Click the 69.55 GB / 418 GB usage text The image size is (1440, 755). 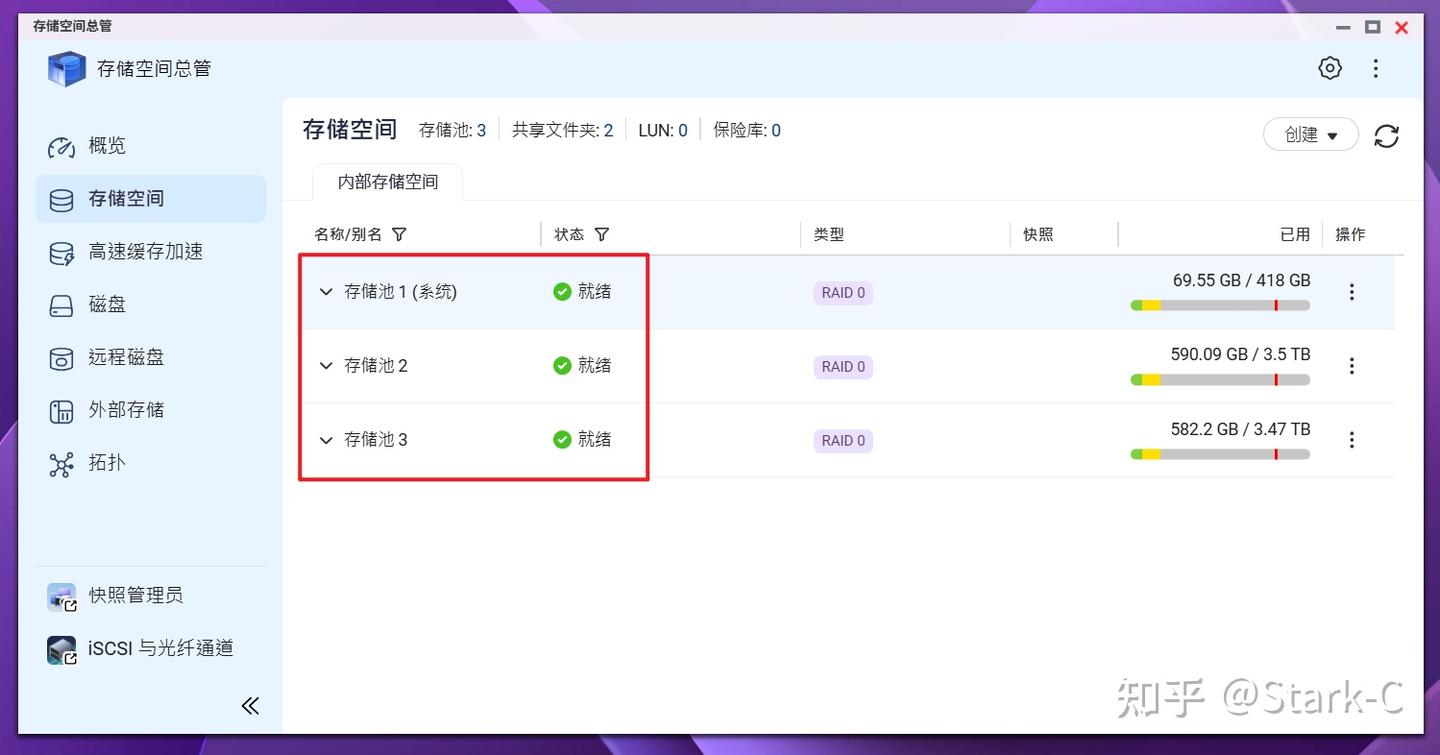coord(1241,281)
